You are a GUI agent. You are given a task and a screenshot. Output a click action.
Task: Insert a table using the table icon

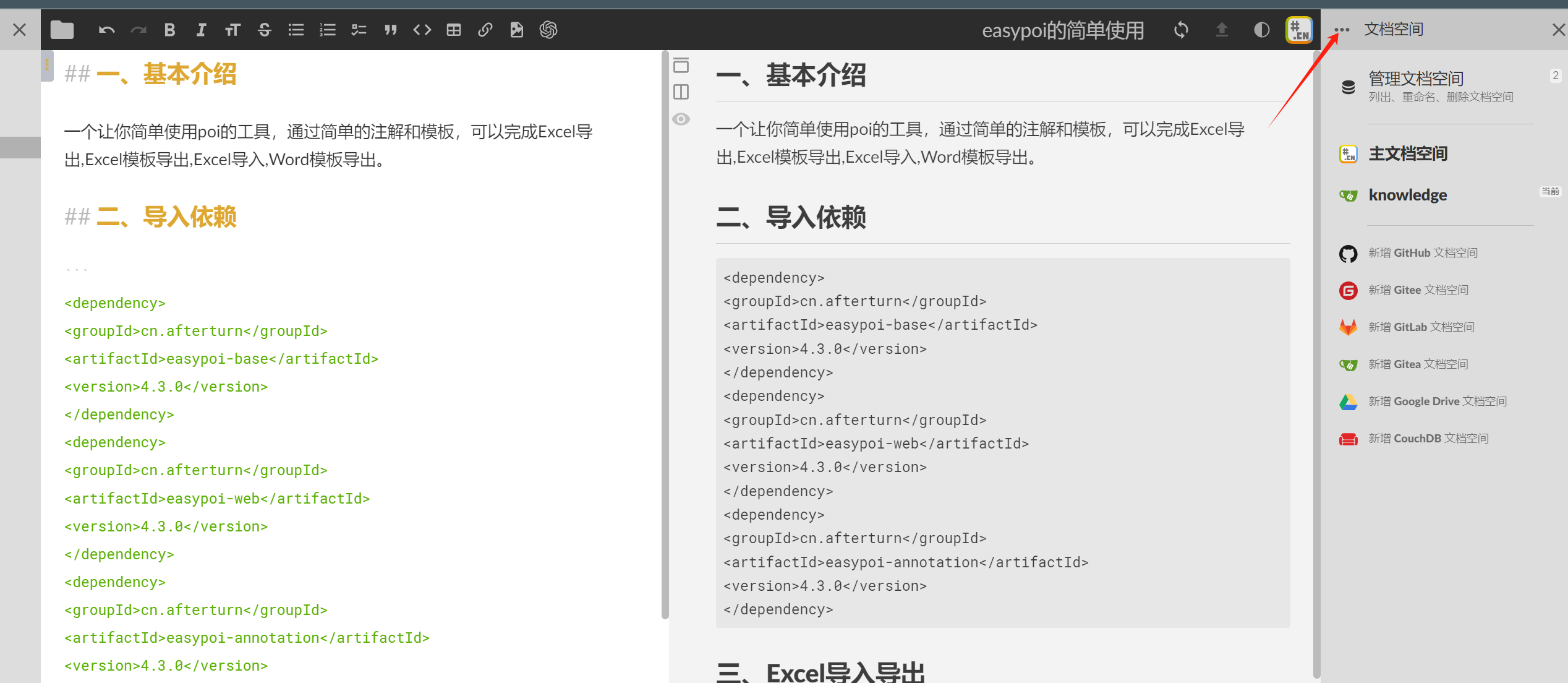pos(453,29)
